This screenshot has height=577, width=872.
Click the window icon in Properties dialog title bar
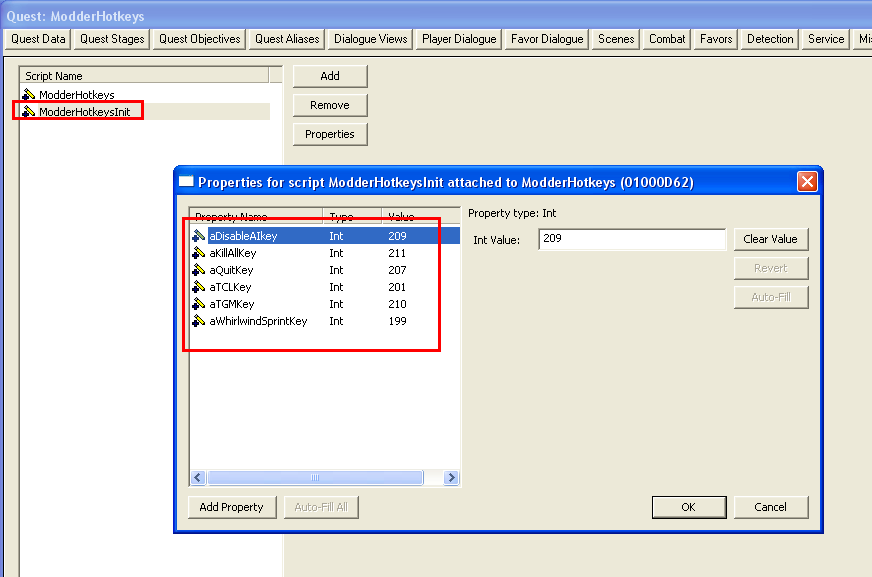pyautogui.click(x=186, y=182)
